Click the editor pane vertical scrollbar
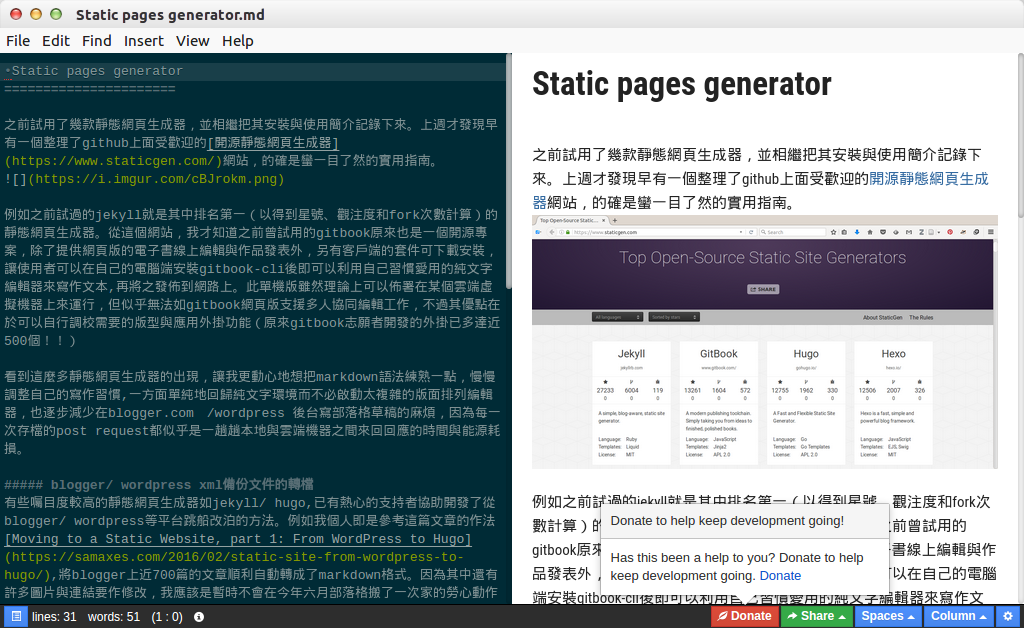This screenshot has width=1024, height=628. point(508,170)
